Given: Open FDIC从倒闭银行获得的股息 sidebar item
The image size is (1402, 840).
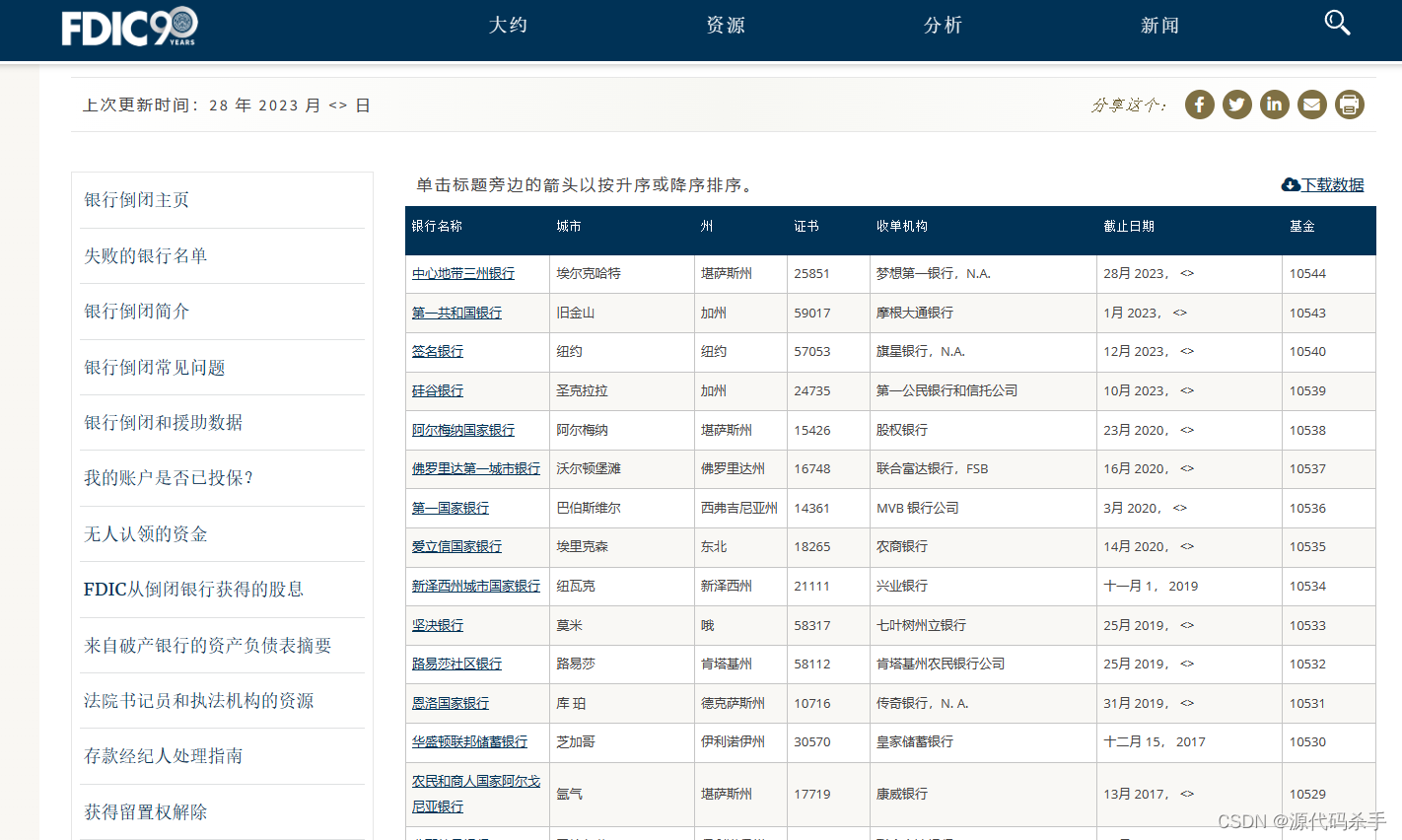Looking at the screenshot, I should coord(193,590).
